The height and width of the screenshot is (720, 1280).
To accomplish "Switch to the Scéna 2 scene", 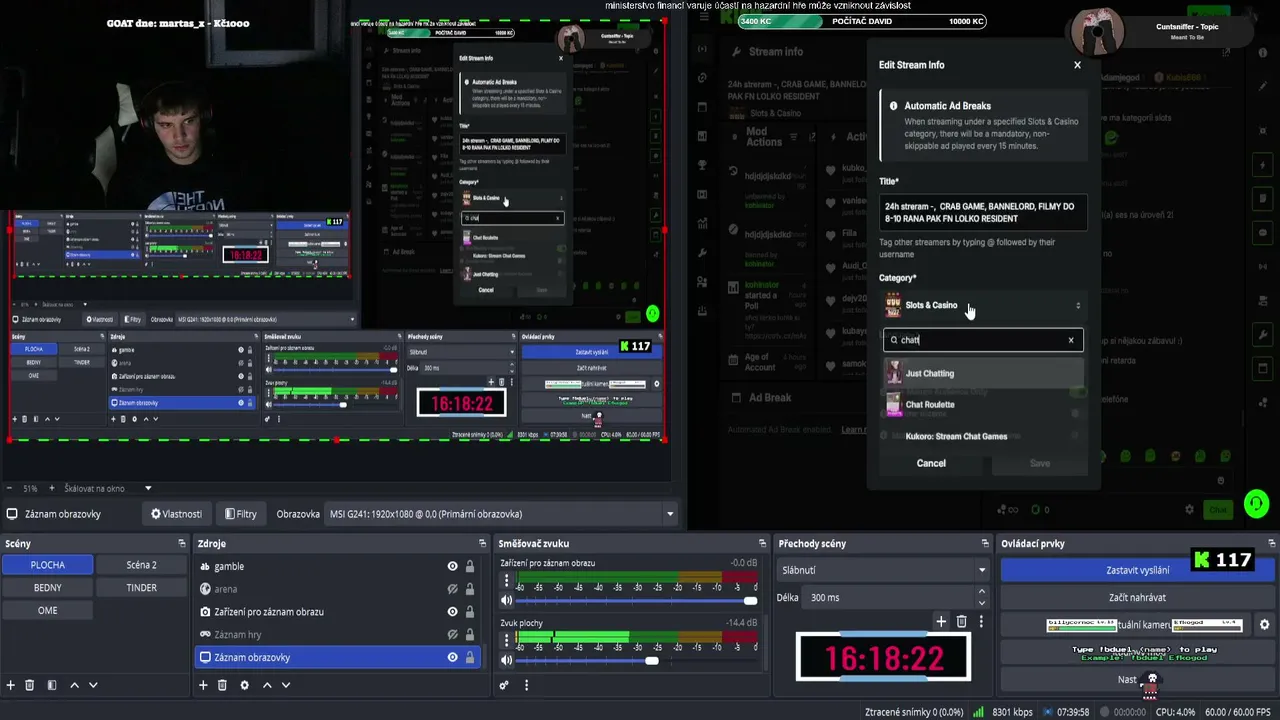I will 142,565.
